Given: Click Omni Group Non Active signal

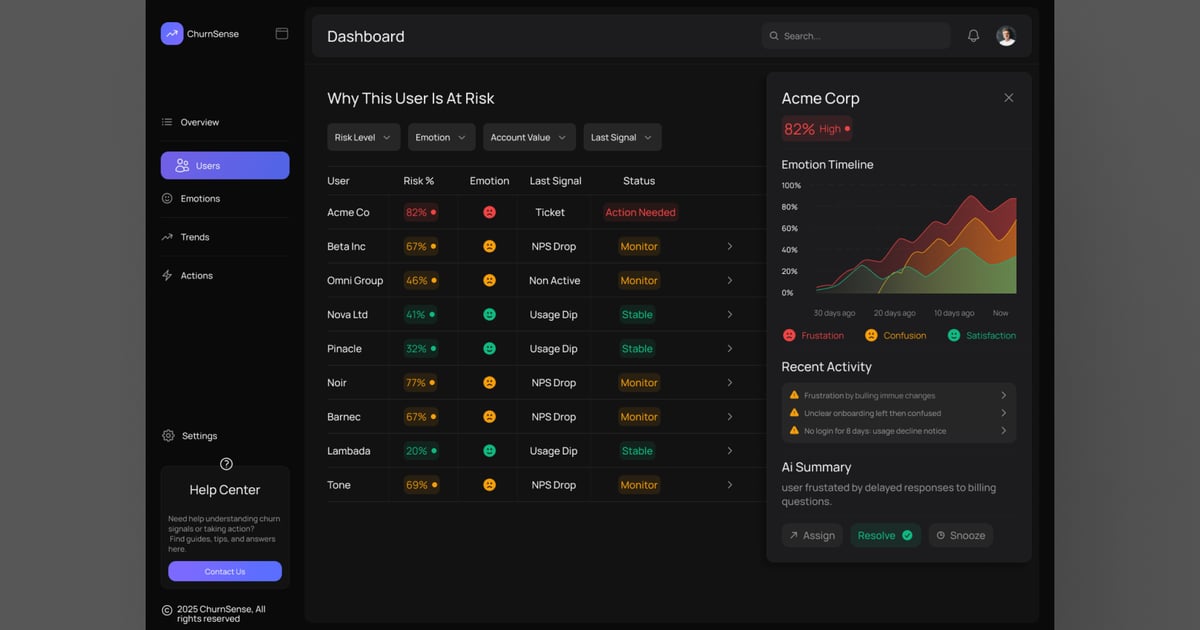Looking at the screenshot, I should pos(555,280).
